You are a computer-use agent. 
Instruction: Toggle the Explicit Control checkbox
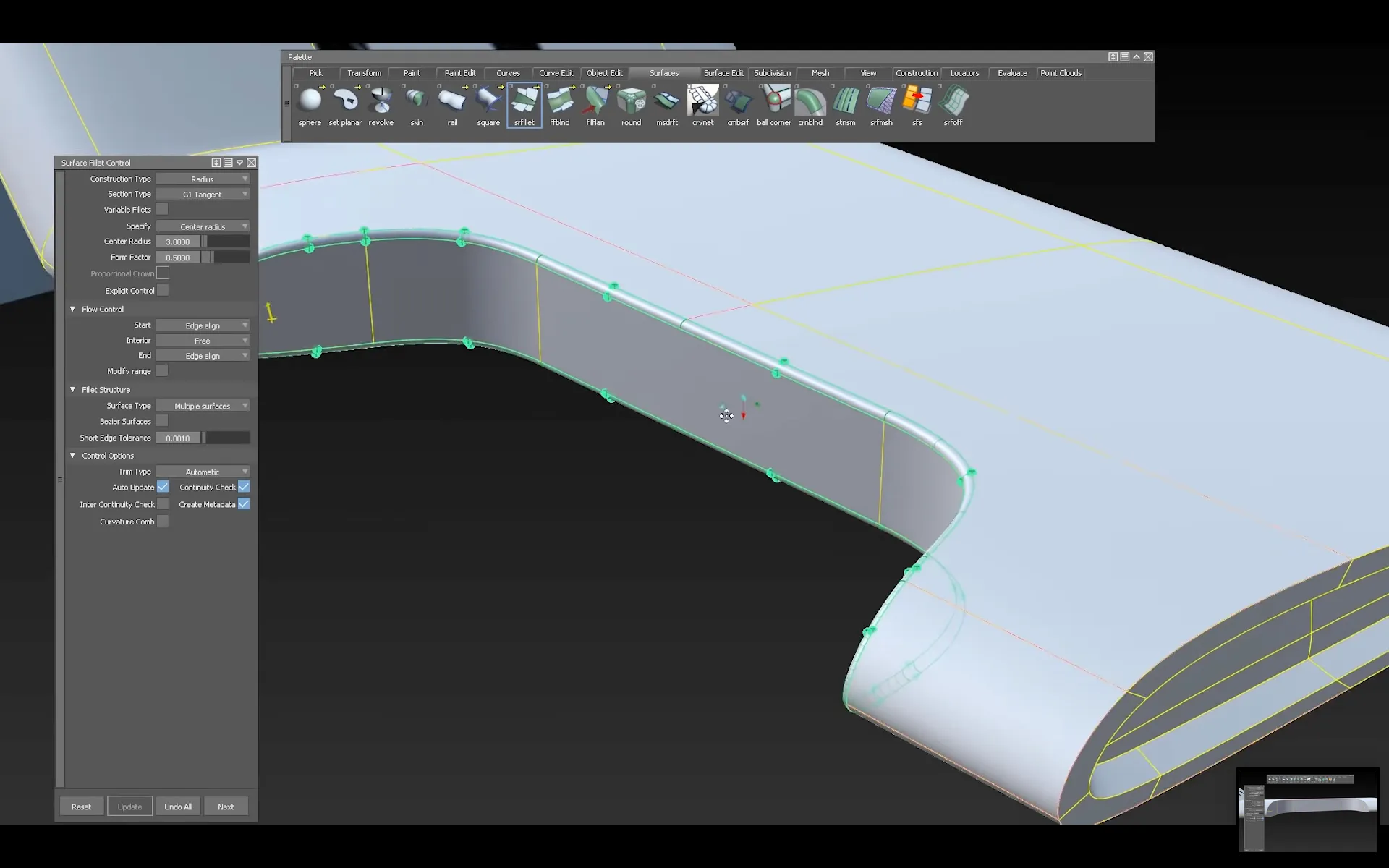tap(163, 290)
